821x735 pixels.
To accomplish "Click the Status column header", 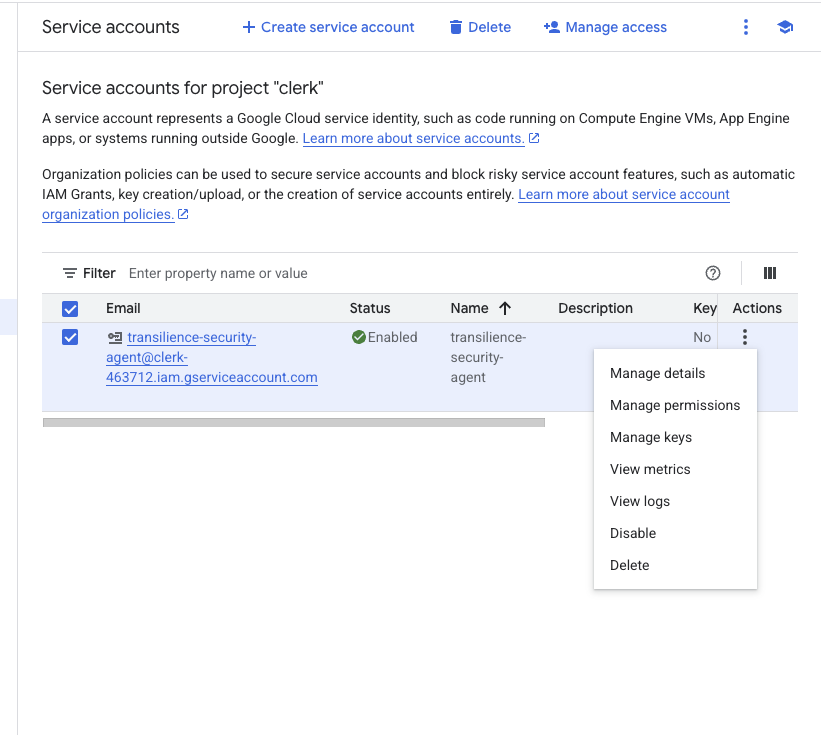I will [x=370, y=308].
